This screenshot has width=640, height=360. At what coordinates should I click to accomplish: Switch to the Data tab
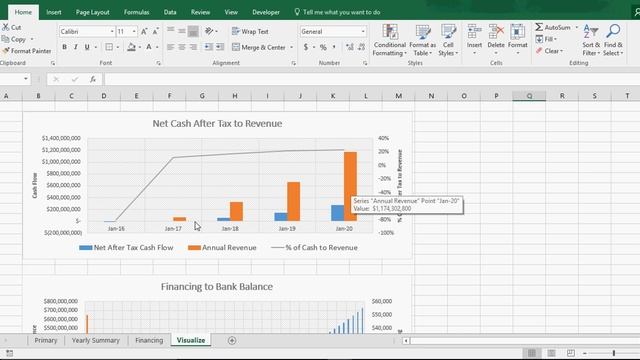tap(170, 12)
